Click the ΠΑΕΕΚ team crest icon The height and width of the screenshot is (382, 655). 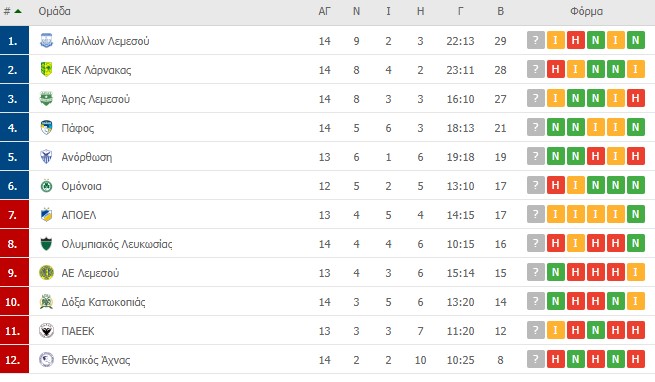click(46, 331)
